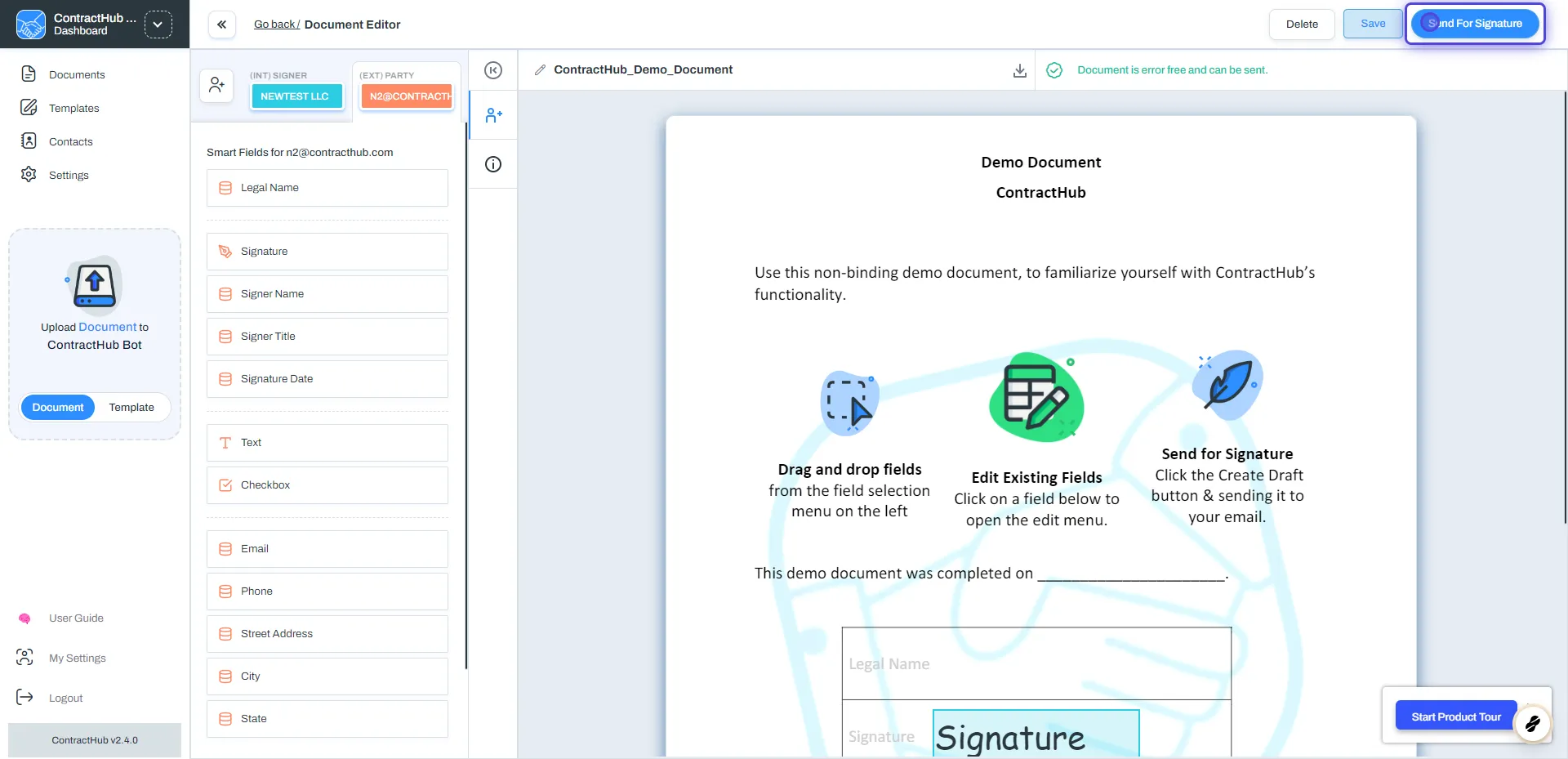Log out of ContractHub
The width and height of the screenshot is (1568, 759).
(x=65, y=698)
